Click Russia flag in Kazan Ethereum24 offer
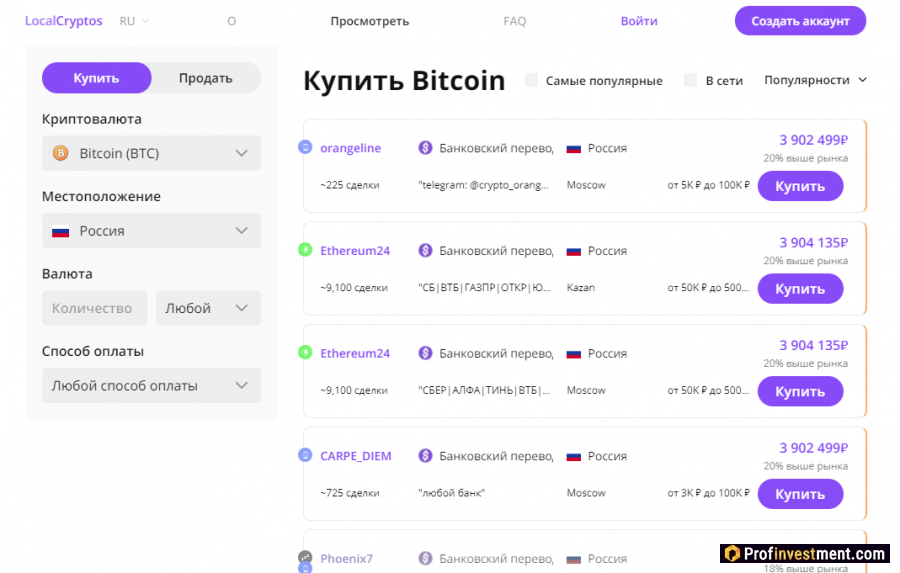 573,251
